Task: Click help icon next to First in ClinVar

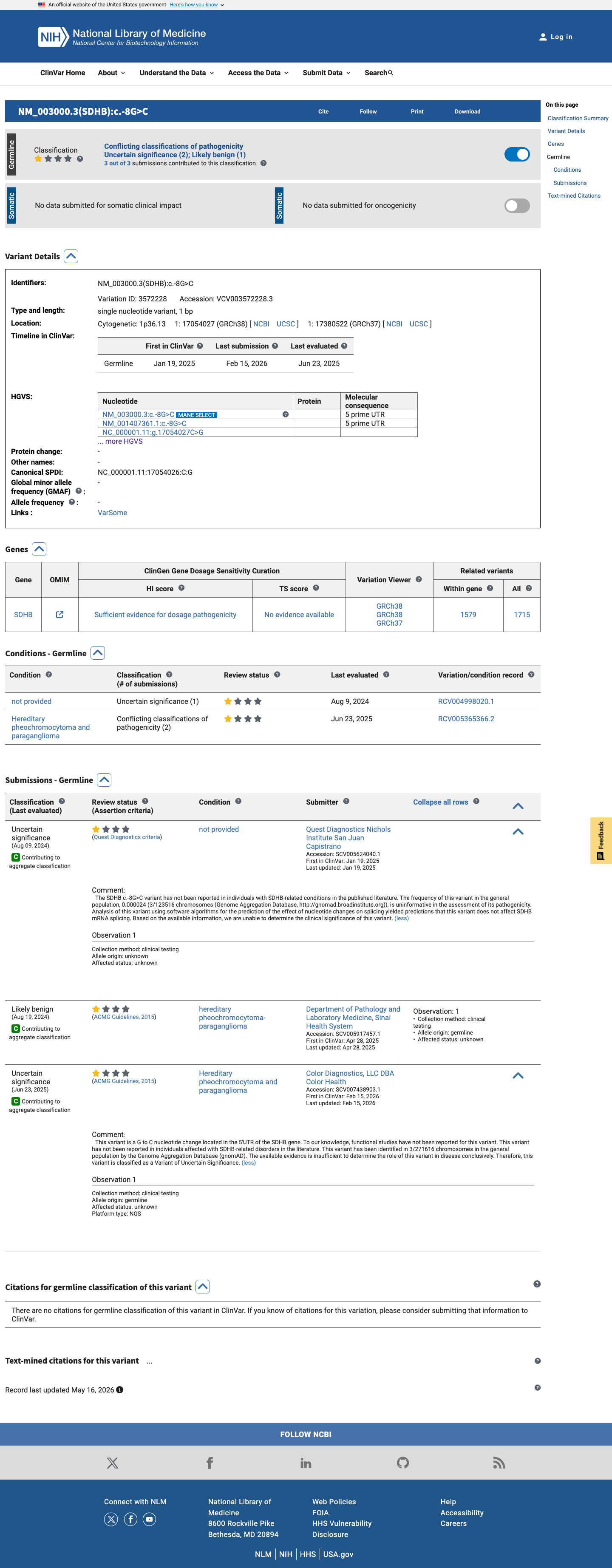Action: [200, 346]
